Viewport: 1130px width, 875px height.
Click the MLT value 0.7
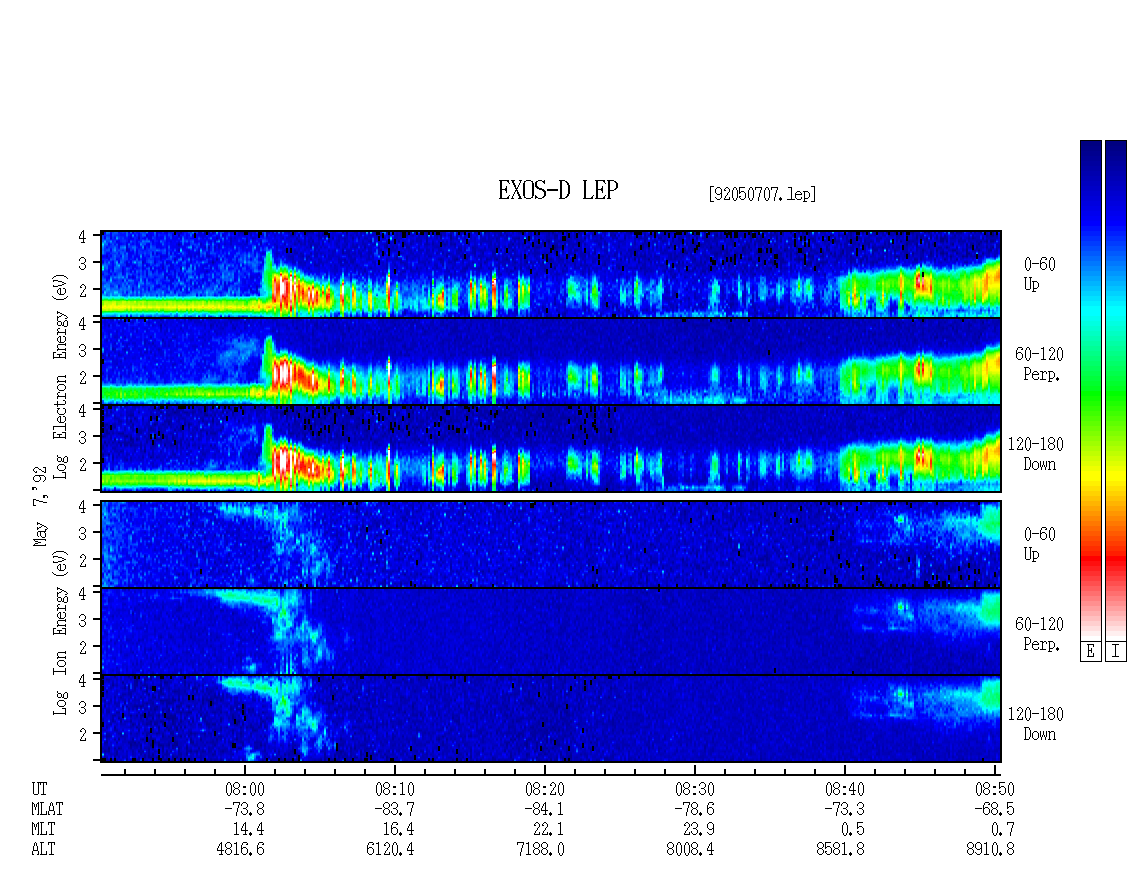click(1002, 830)
